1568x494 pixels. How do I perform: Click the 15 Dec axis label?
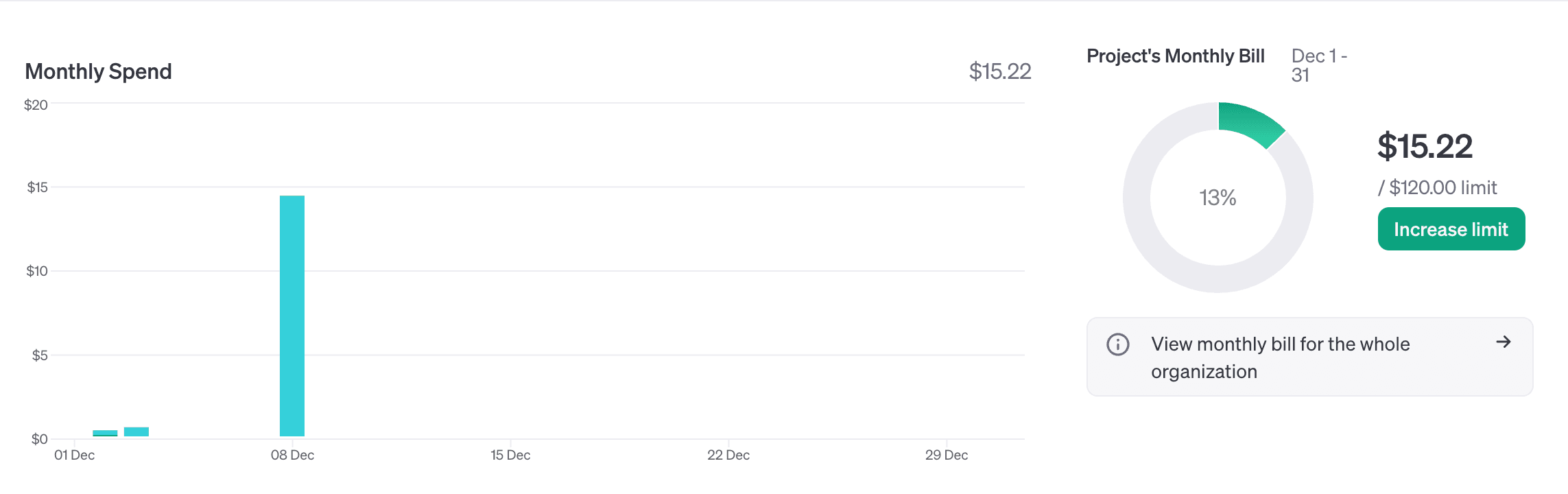[510, 455]
